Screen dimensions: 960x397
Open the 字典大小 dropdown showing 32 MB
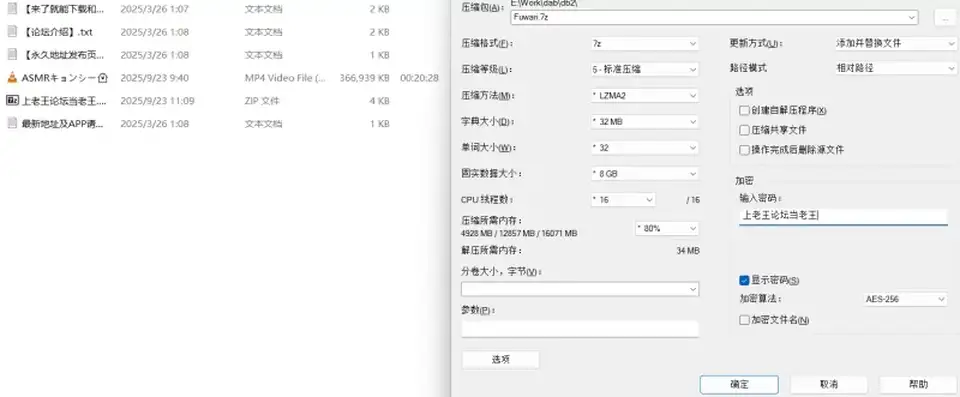(x=644, y=122)
